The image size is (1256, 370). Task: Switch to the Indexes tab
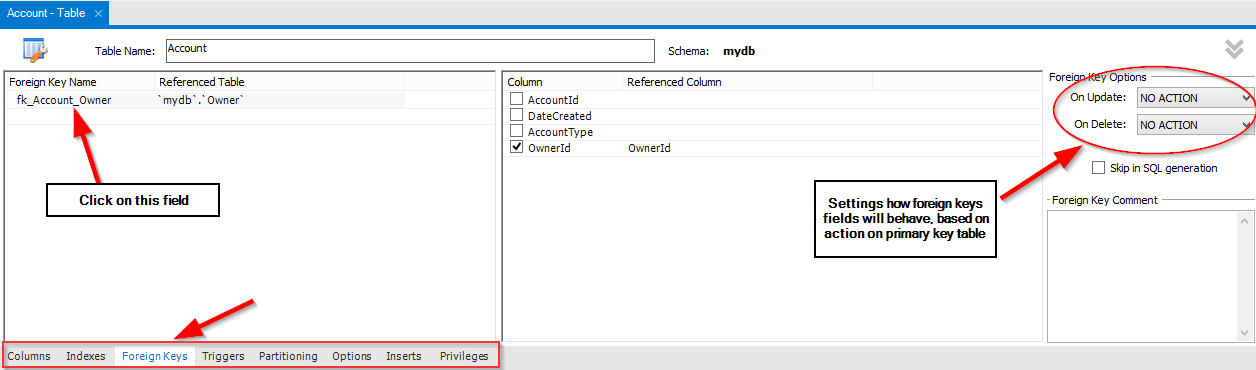coord(86,356)
